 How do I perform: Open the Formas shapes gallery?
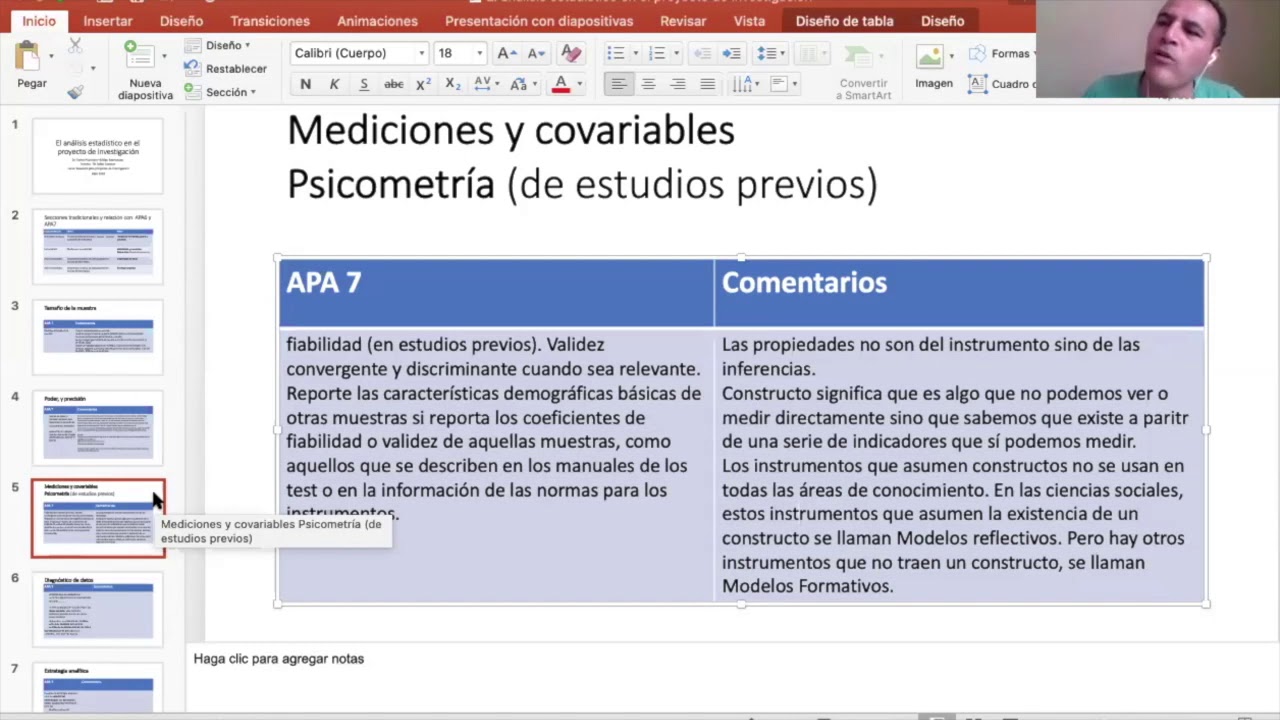pyautogui.click(x=1000, y=54)
